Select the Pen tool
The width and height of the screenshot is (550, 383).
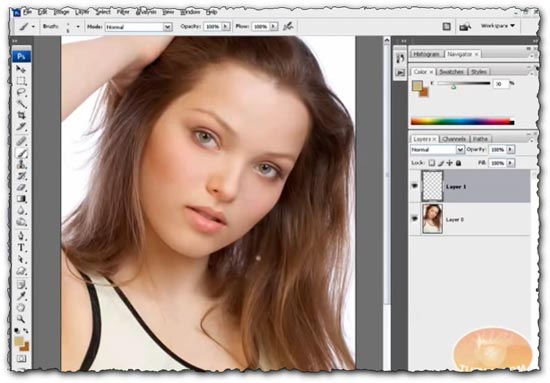point(21,236)
